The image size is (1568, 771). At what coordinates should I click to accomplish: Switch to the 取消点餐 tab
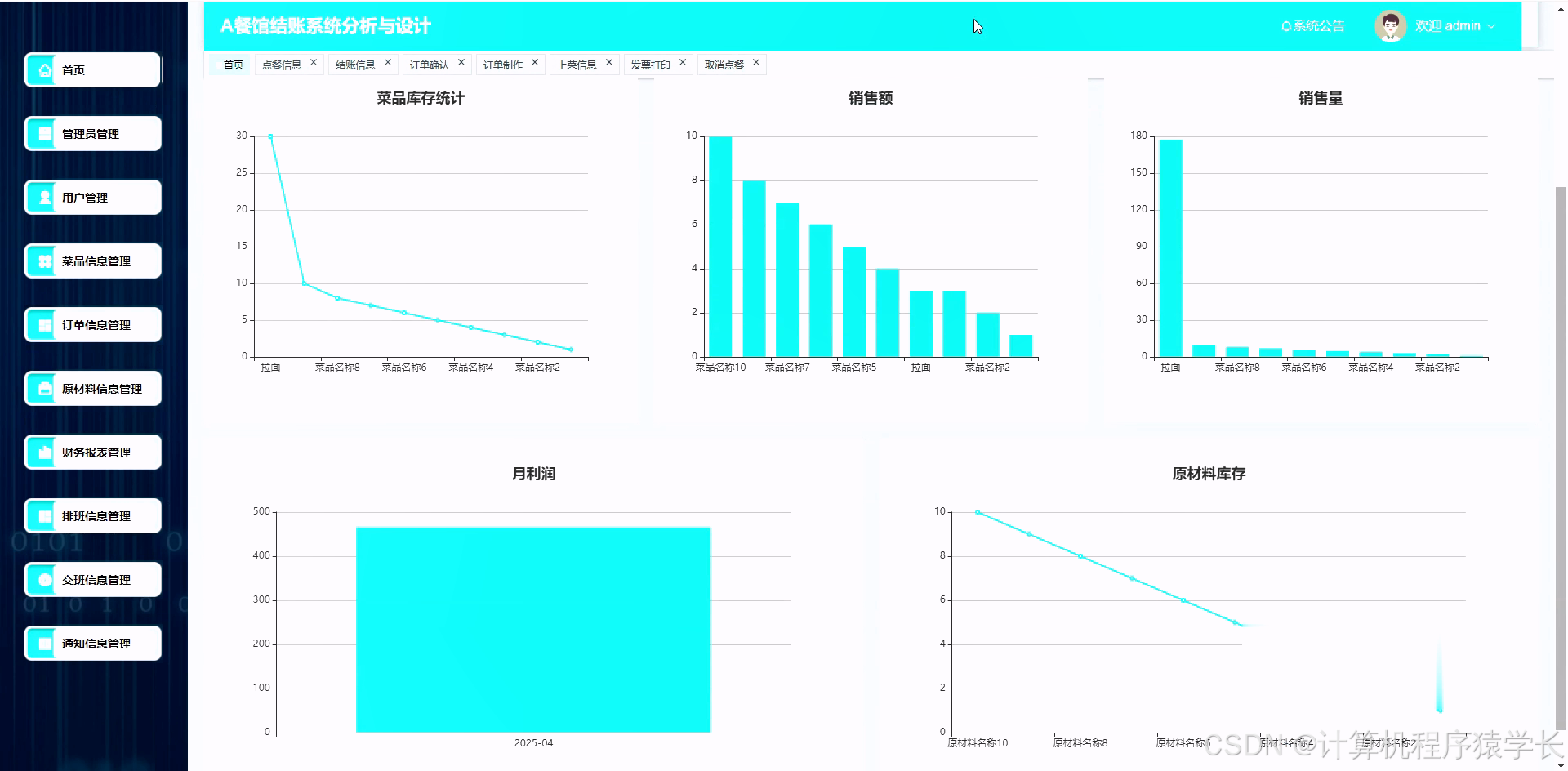coord(724,65)
